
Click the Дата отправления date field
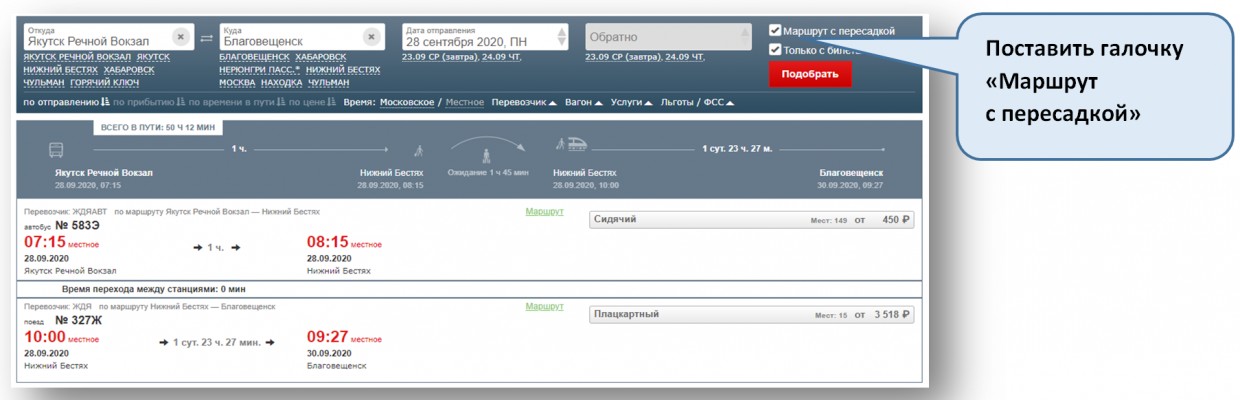476,37
